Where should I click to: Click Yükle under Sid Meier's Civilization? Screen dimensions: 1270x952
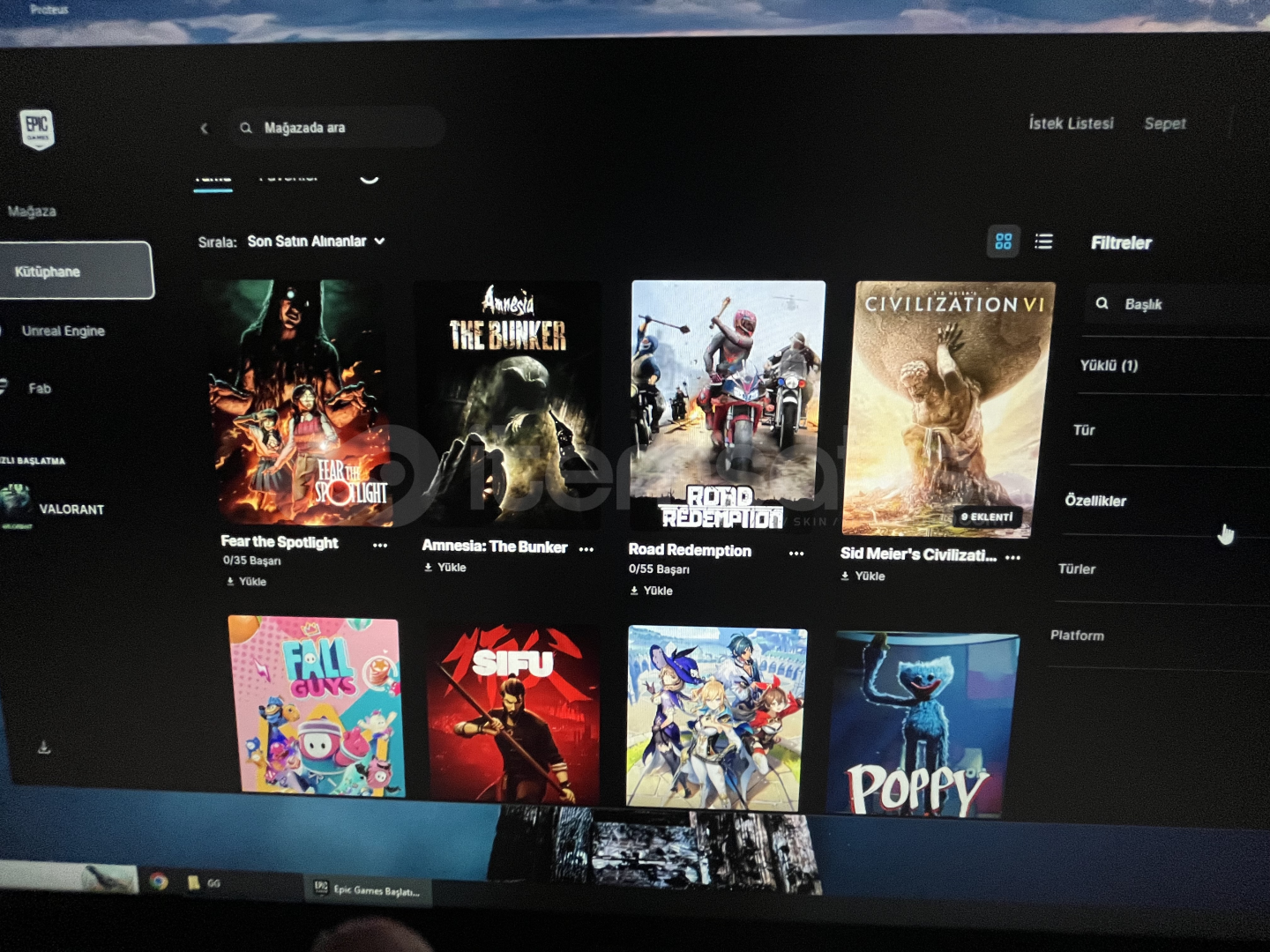click(x=863, y=576)
